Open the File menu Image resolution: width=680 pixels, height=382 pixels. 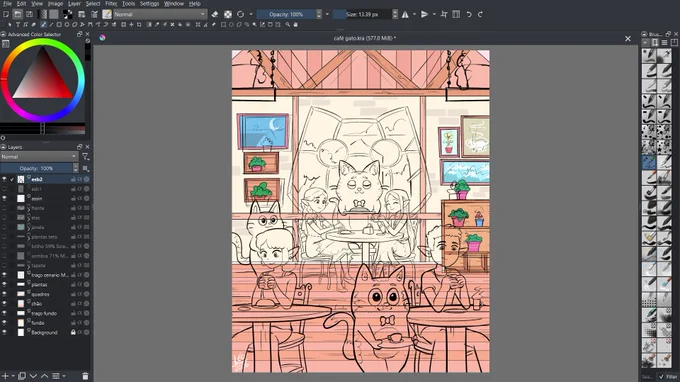pos(7,3)
